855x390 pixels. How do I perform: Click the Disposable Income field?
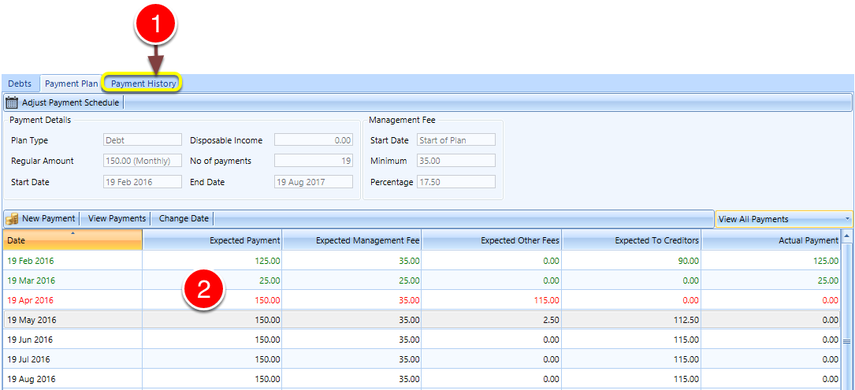314,140
